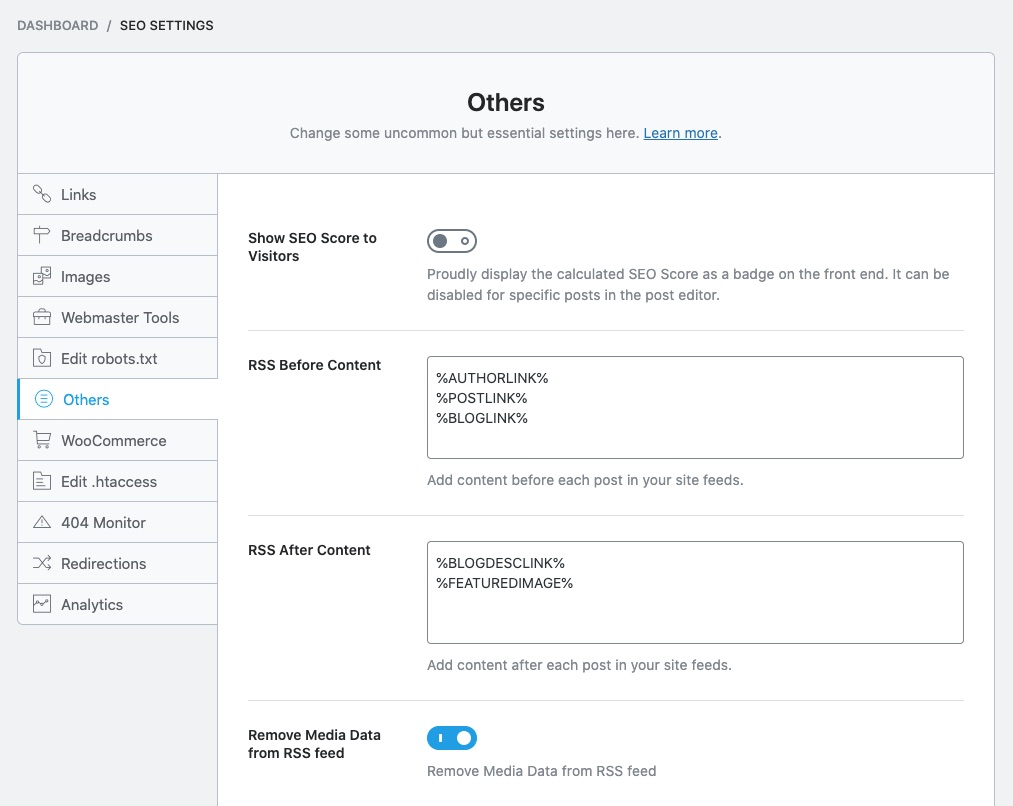Select SEO Settings in the breadcrumb
The width and height of the screenshot is (1013, 806).
point(166,25)
